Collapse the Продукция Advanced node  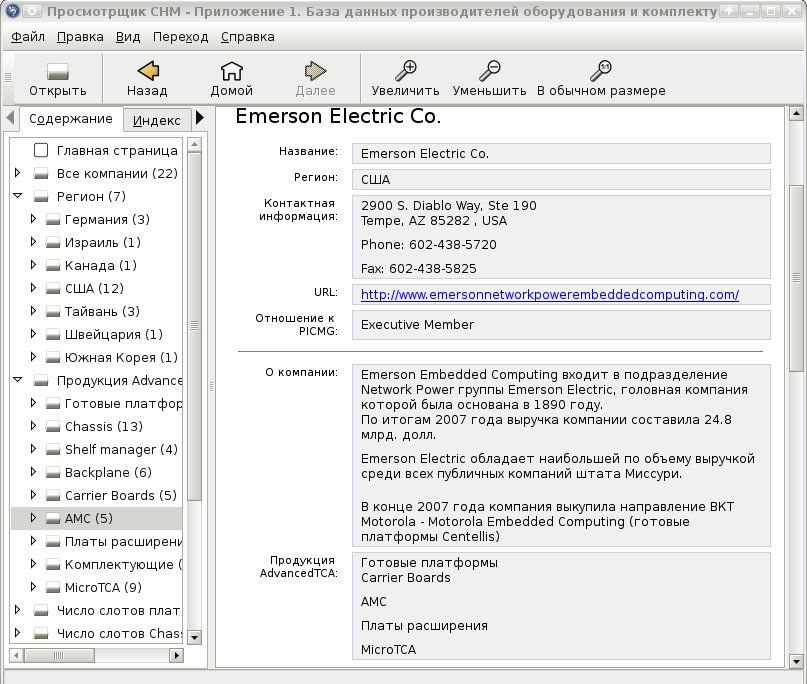(17, 380)
